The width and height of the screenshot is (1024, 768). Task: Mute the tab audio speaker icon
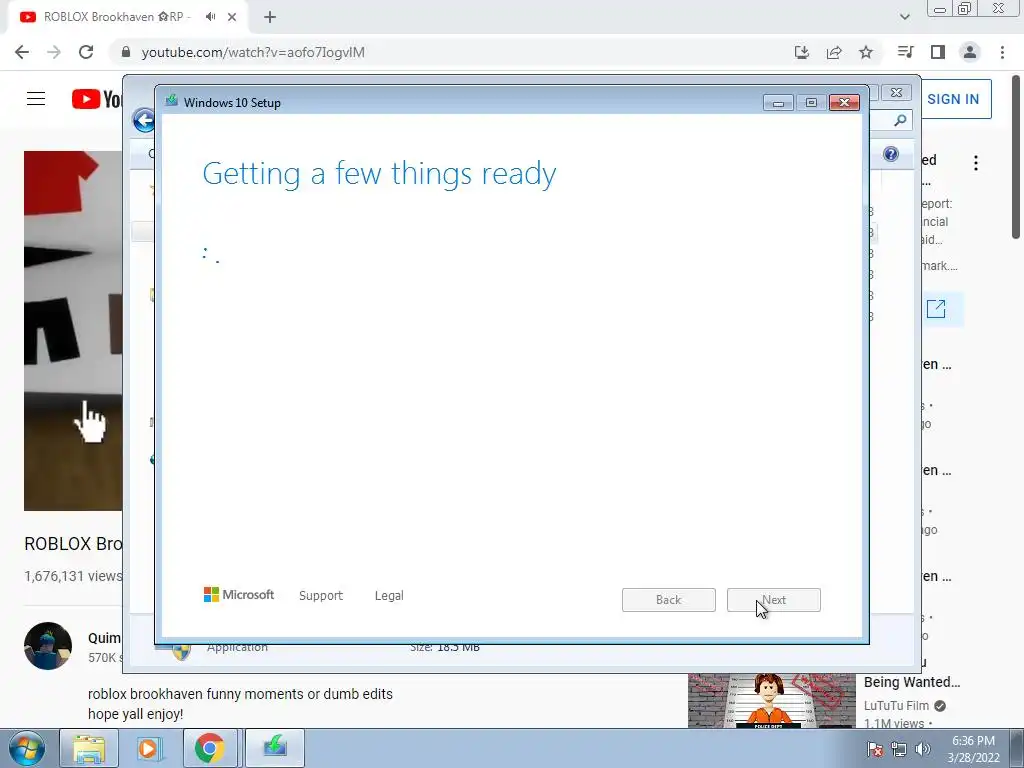[x=210, y=17]
